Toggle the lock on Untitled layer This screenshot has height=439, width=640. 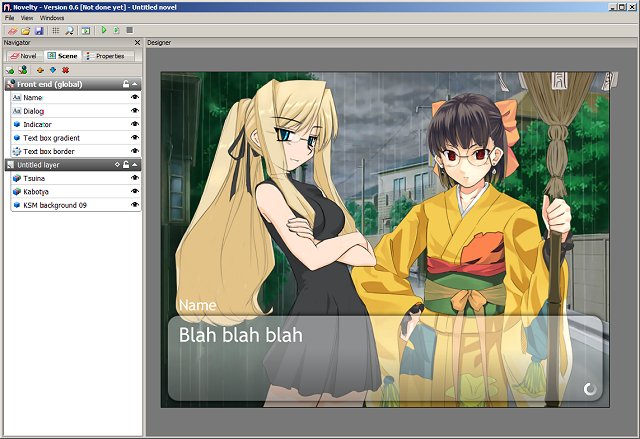(x=126, y=164)
